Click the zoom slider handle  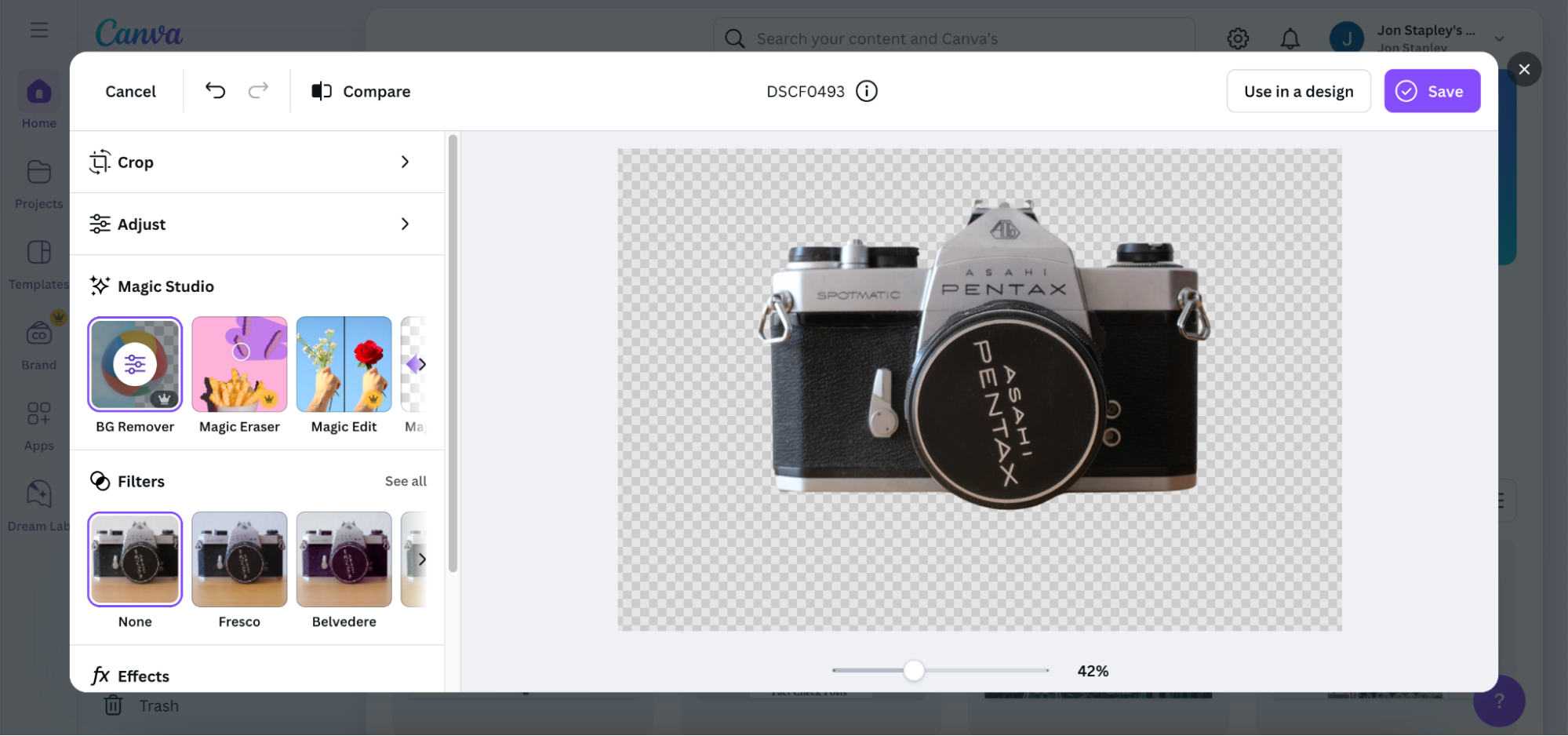tap(913, 670)
